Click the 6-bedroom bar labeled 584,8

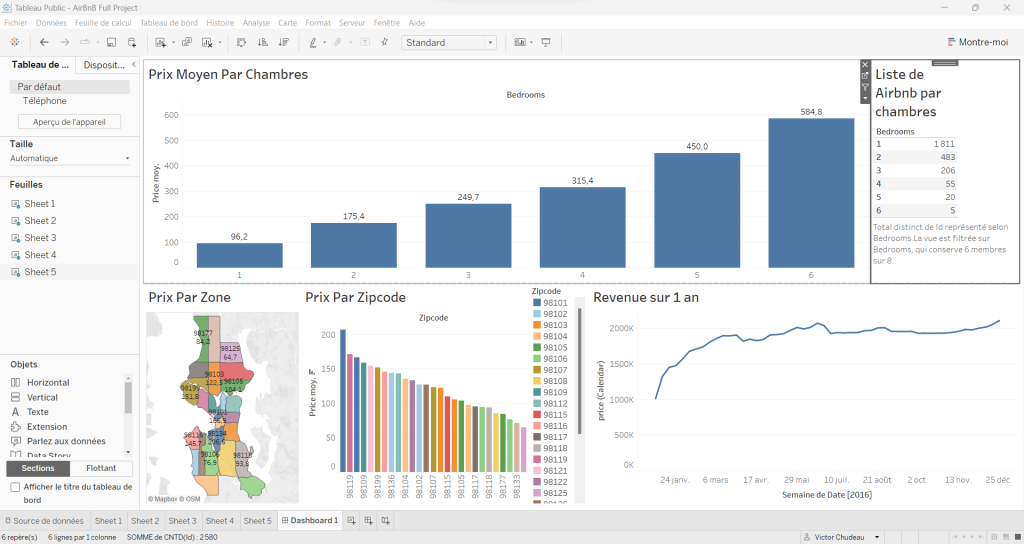[811, 193]
